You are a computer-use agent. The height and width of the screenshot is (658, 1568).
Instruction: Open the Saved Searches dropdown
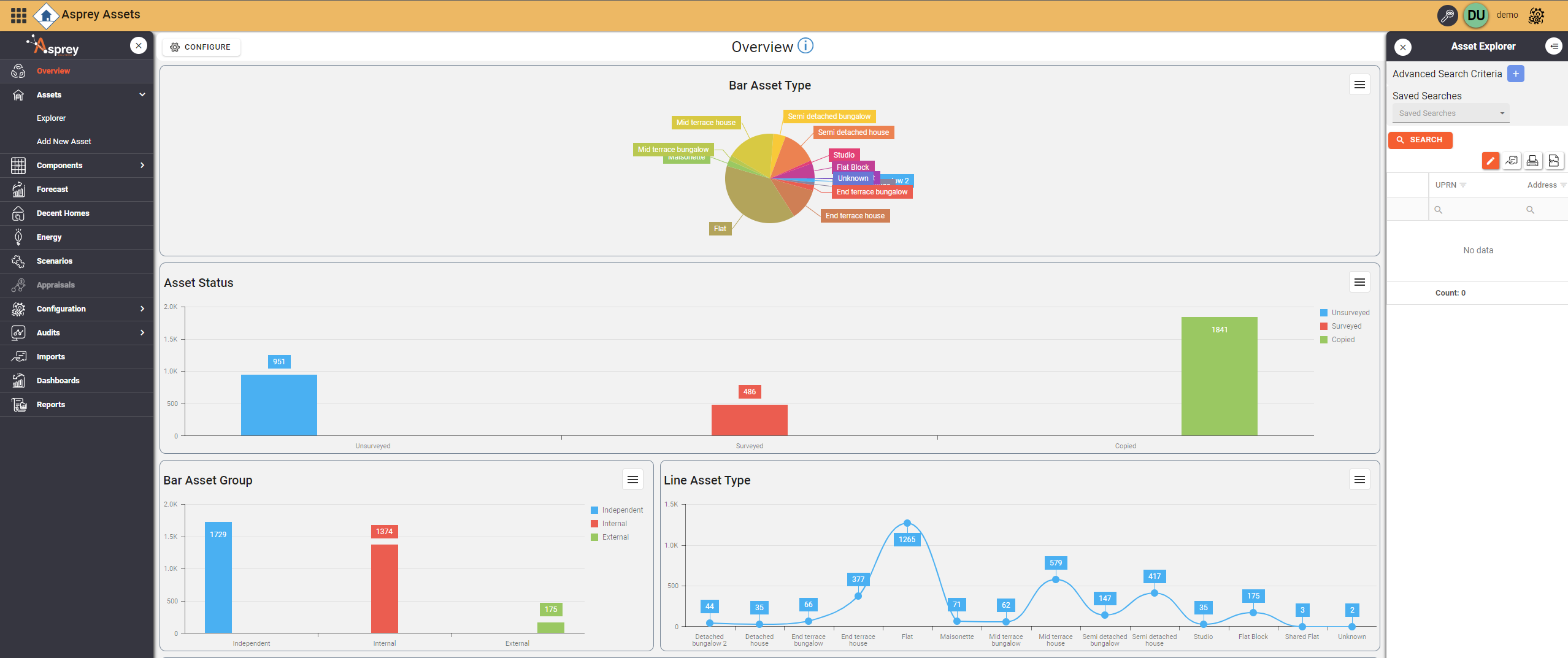[x=1450, y=113]
